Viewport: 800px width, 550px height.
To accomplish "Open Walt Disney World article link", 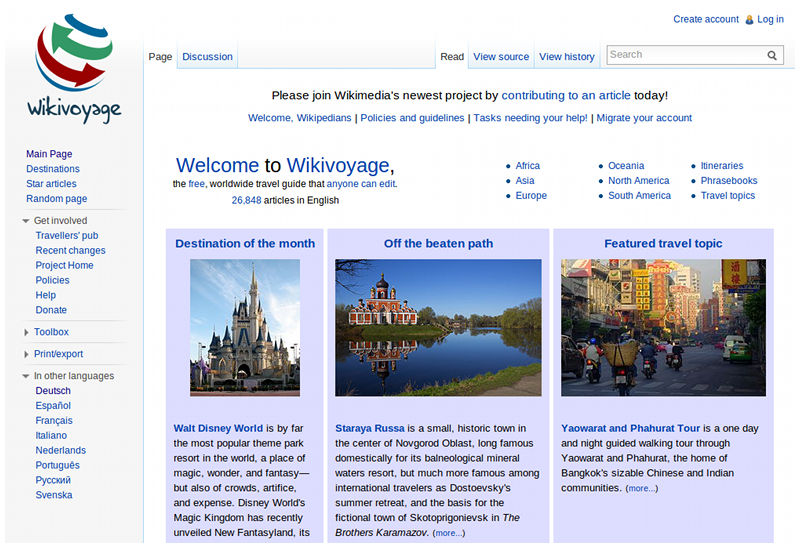I will (218, 429).
